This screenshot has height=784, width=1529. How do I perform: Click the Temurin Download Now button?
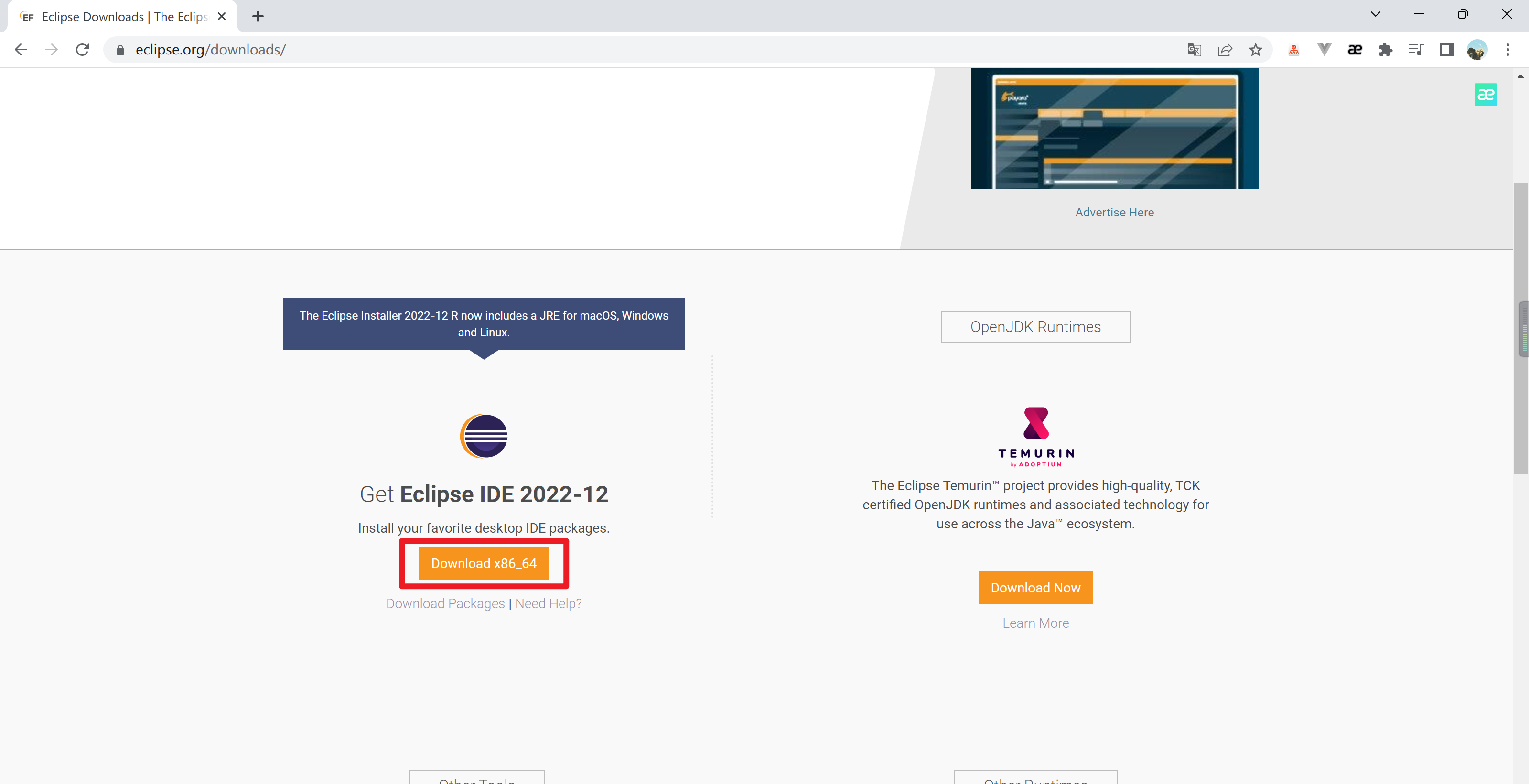1036,588
